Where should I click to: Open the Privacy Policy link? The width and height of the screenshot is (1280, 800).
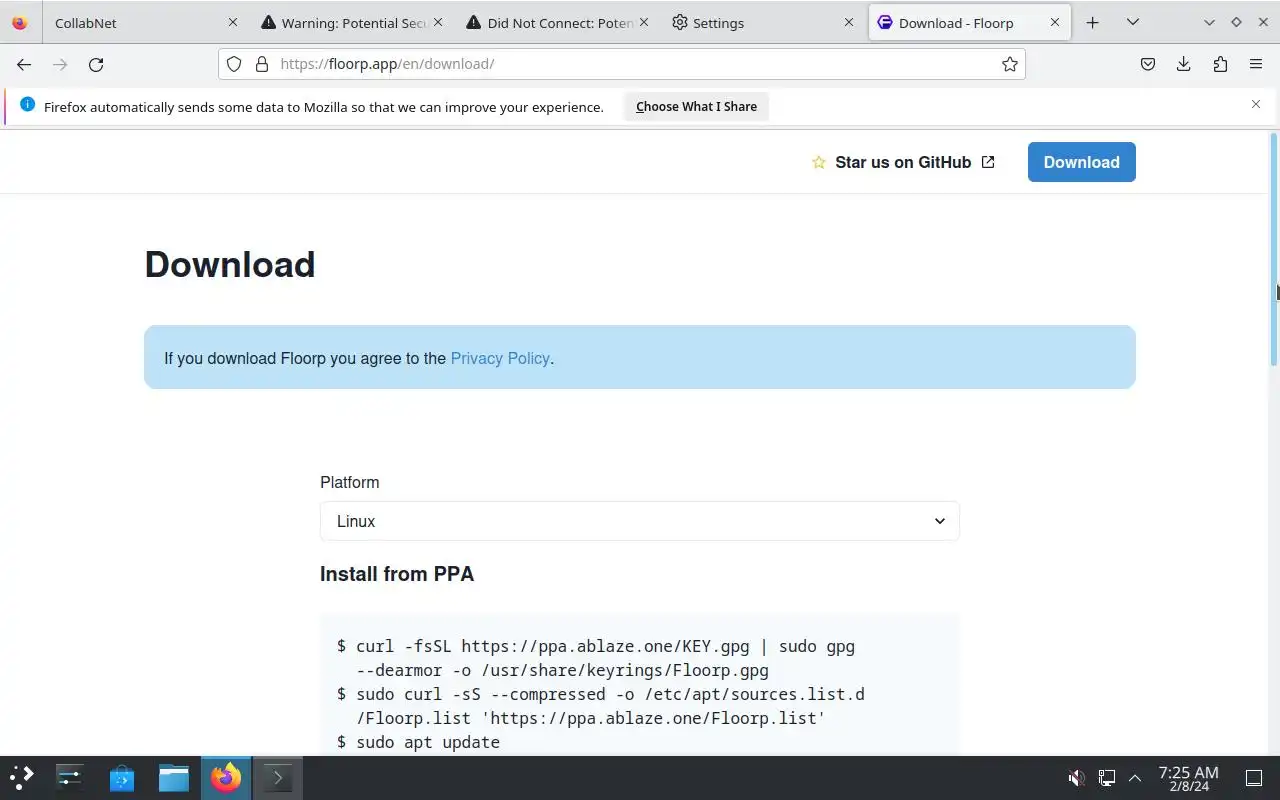500,358
